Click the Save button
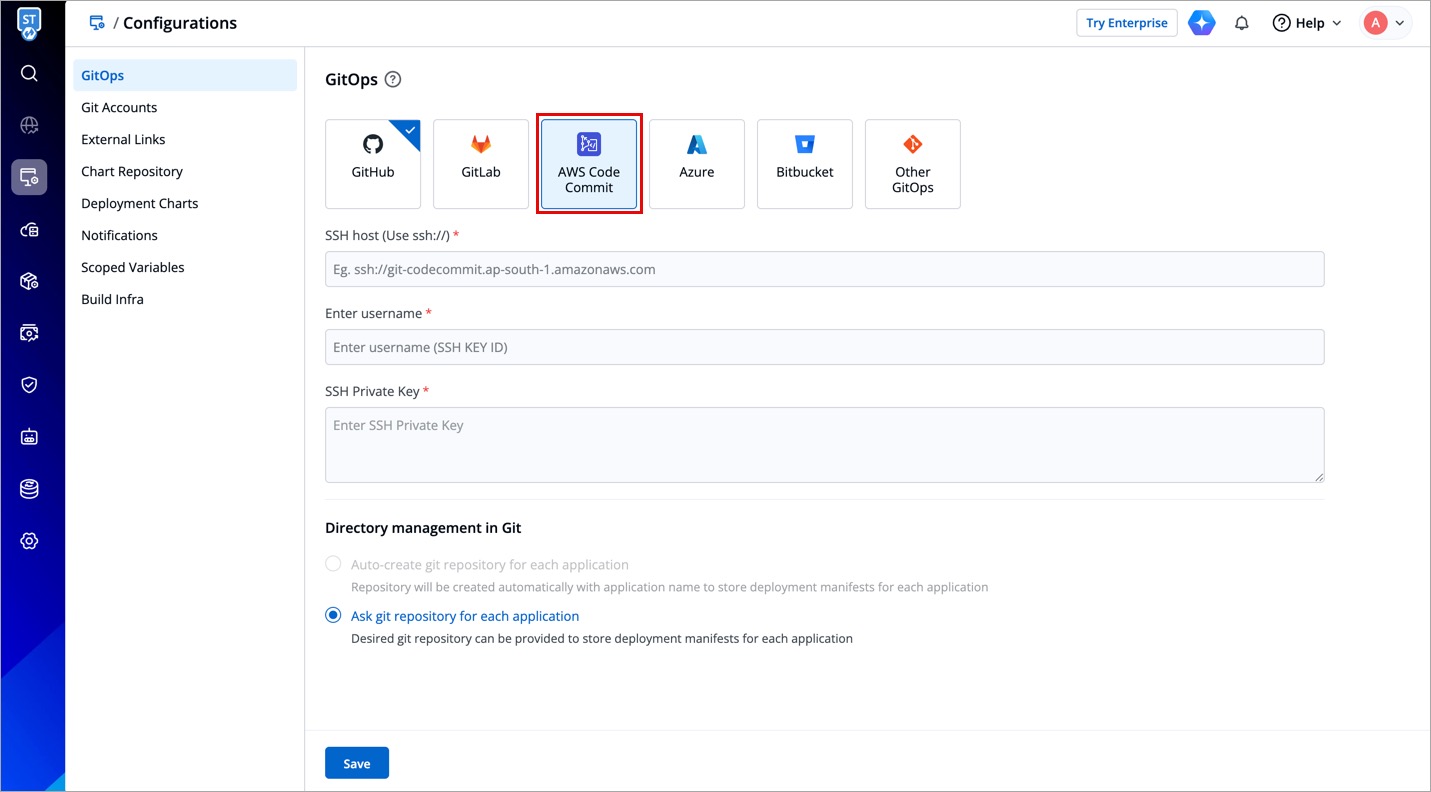1431x792 pixels. 357,763
